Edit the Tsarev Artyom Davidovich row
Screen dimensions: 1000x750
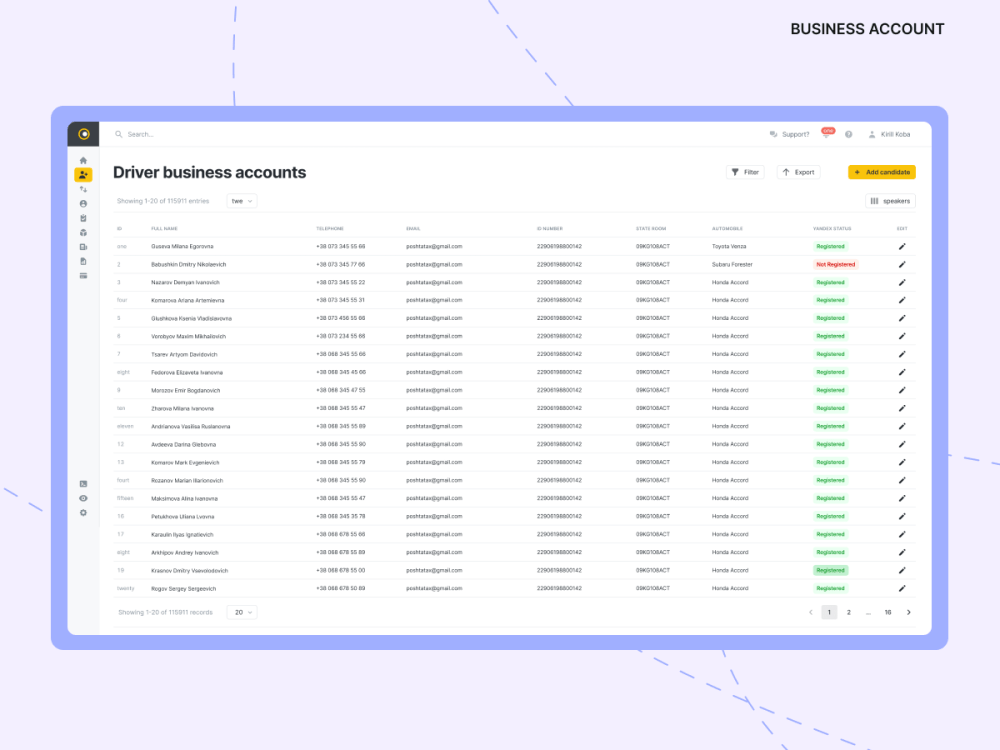click(x=902, y=354)
